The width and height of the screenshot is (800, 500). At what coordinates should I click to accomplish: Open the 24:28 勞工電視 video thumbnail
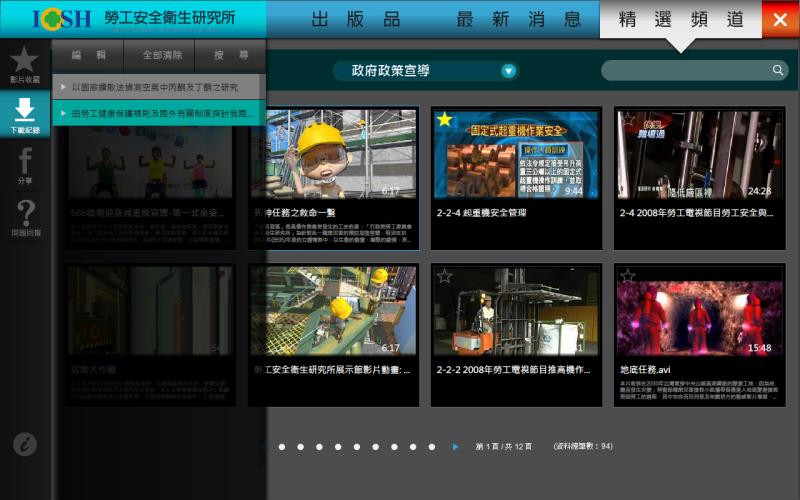[699, 155]
